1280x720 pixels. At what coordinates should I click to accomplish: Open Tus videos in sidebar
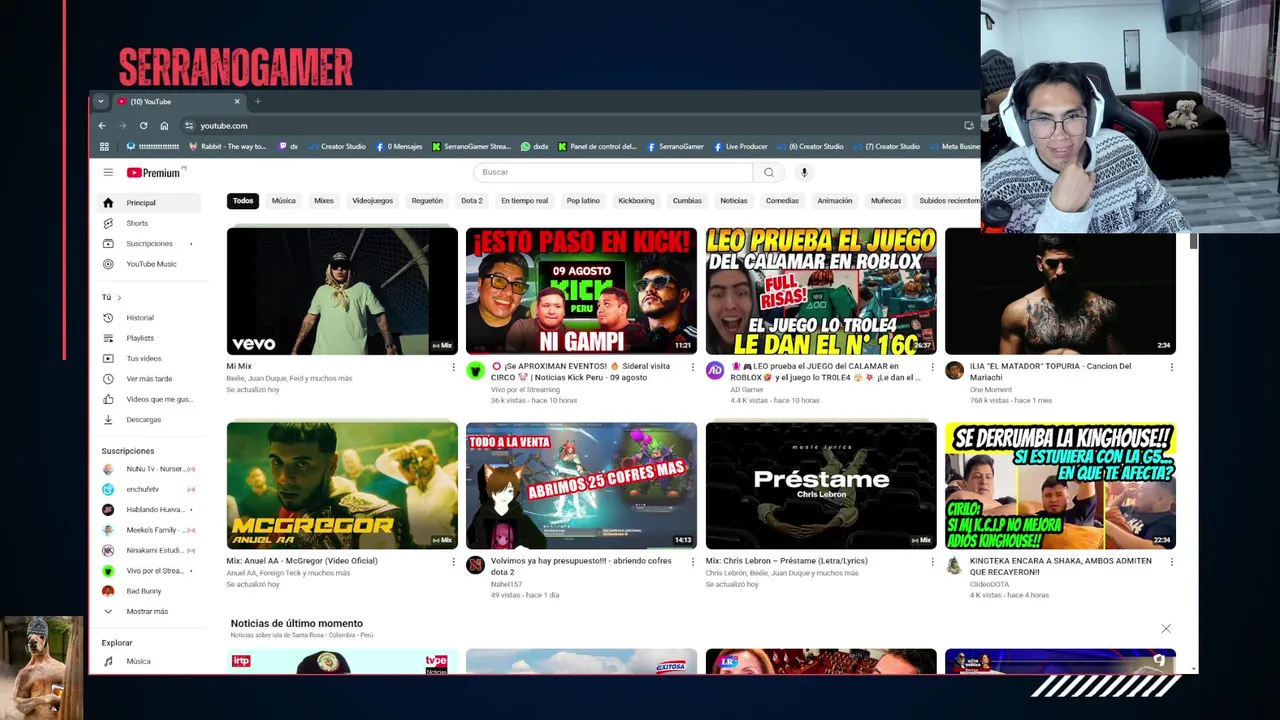[148, 358]
